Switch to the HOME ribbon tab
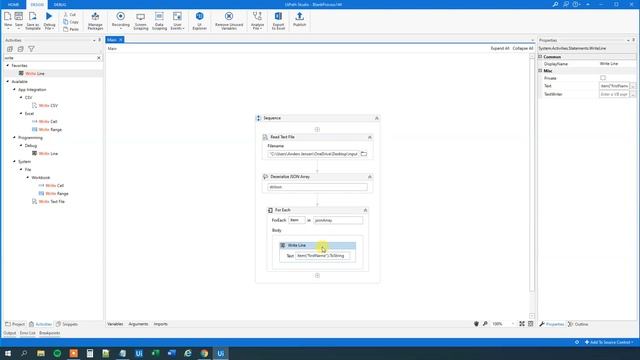Viewport: 640px width, 360px height. point(13,4)
